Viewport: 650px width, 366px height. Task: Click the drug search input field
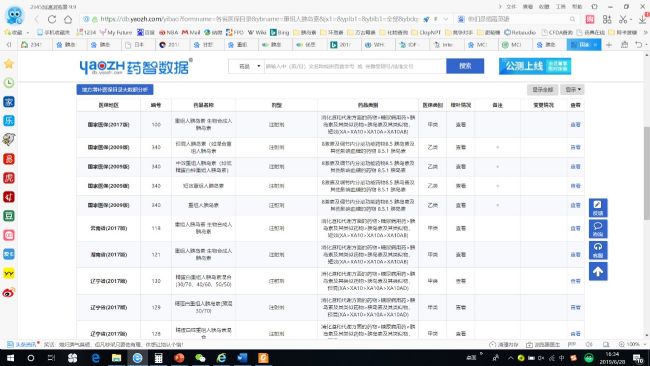[x=355, y=66]
